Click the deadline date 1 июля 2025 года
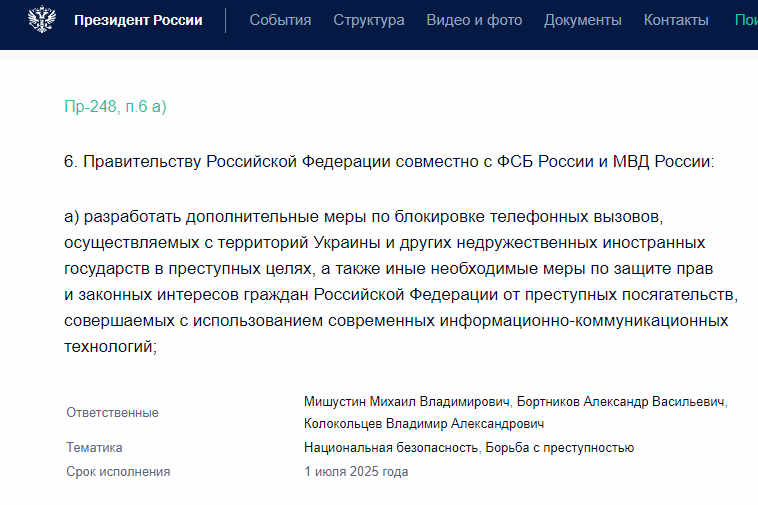Screen dimensions: 758x505 tap(356, 472)
